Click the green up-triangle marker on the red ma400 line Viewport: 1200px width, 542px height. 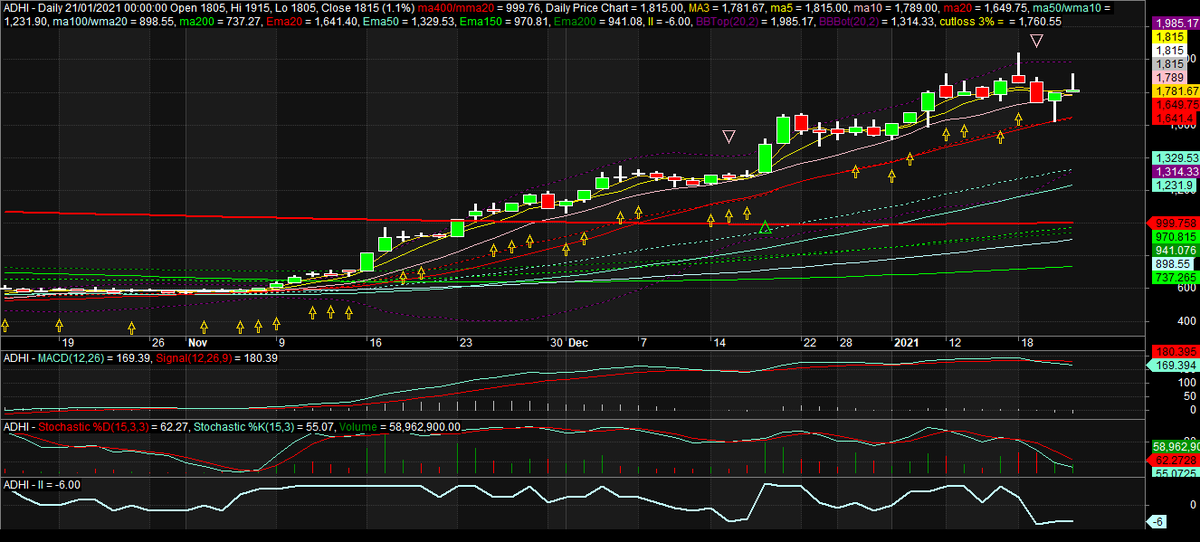point(765,228)
